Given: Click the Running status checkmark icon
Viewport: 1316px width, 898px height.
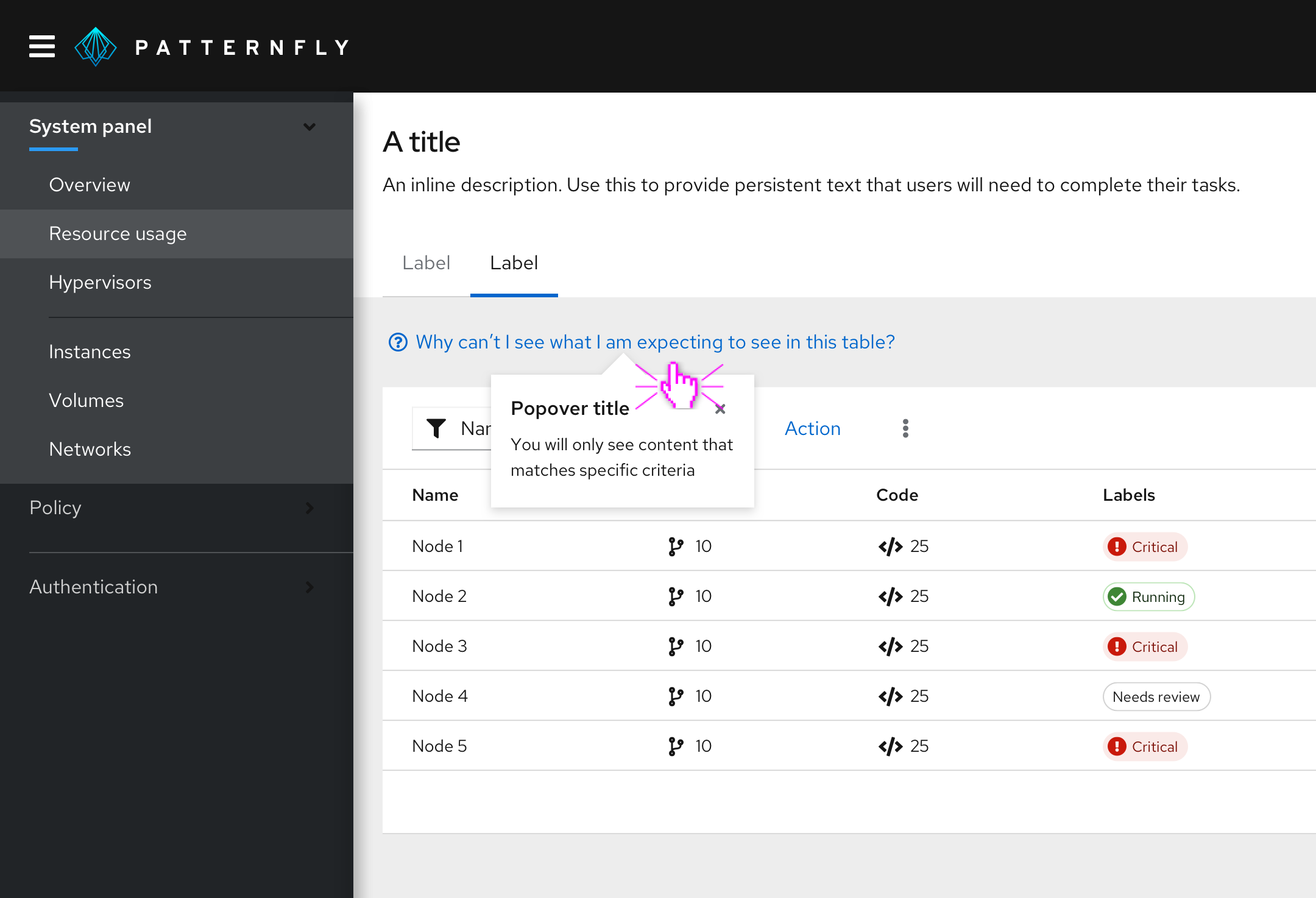Looking at the screenshot, I should tap(1116, 596).
